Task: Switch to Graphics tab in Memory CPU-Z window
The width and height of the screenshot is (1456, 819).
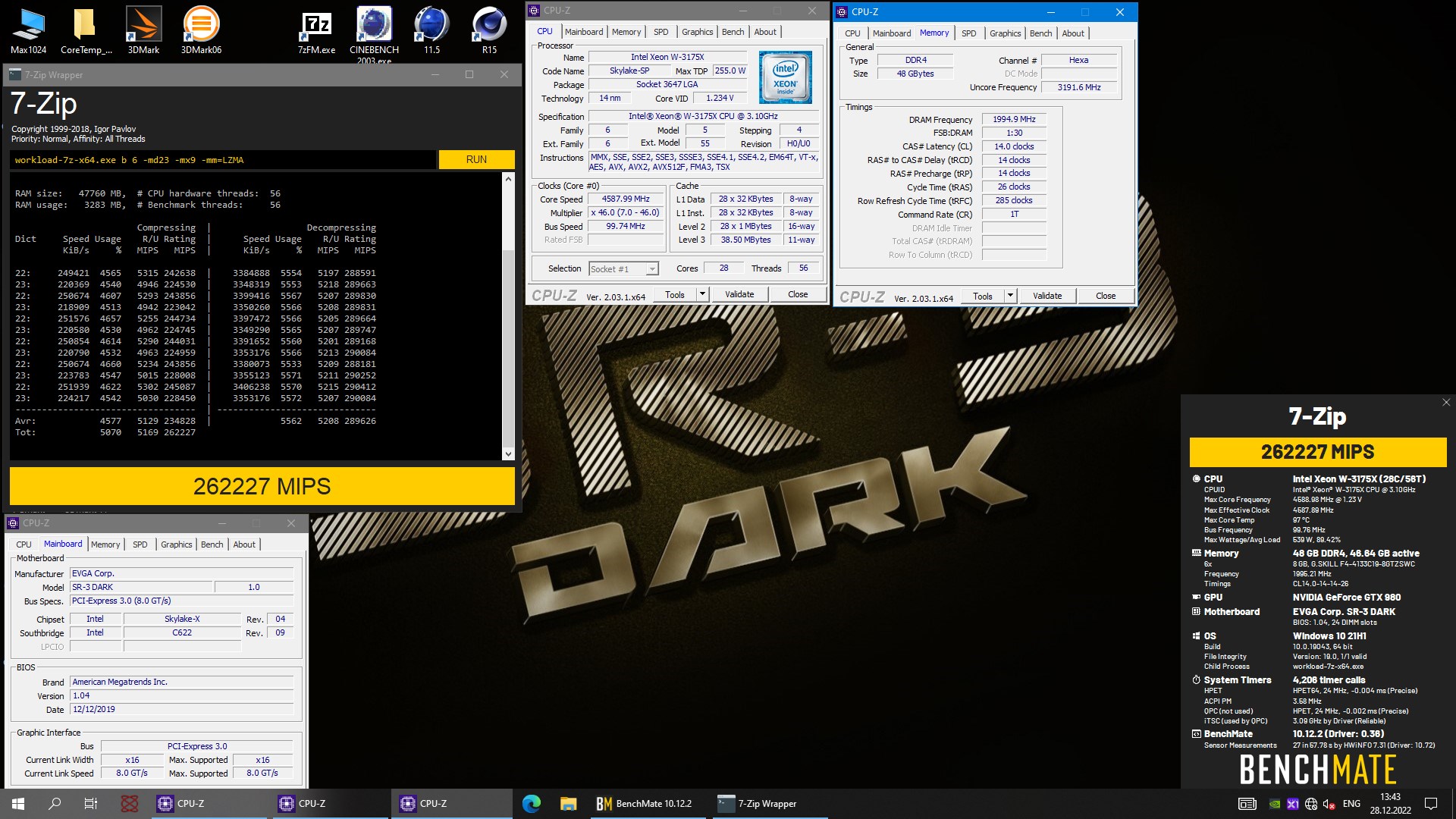Action: pos(1005,33)
